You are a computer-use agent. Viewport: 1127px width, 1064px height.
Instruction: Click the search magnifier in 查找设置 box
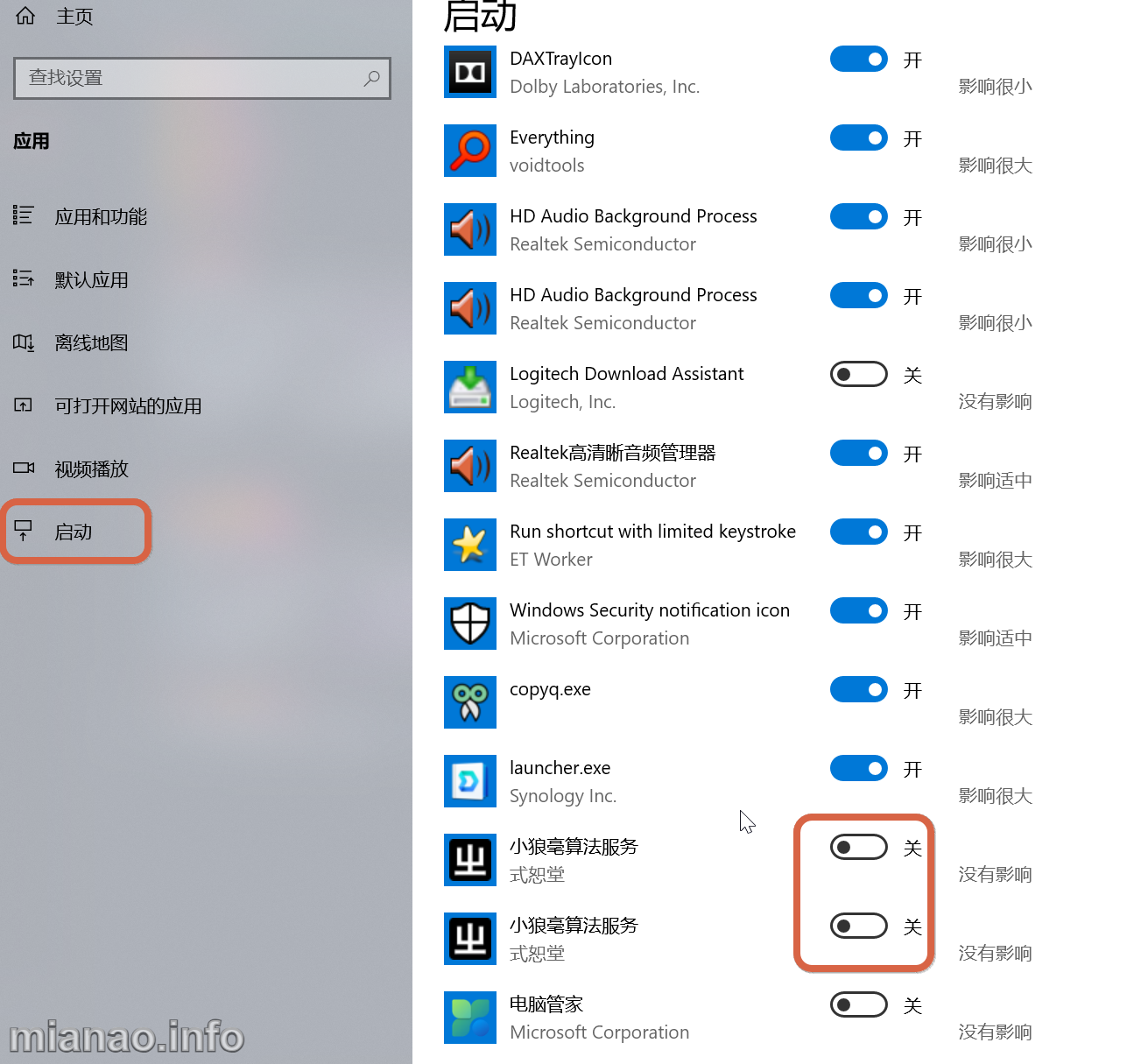(x=372, y=78)
